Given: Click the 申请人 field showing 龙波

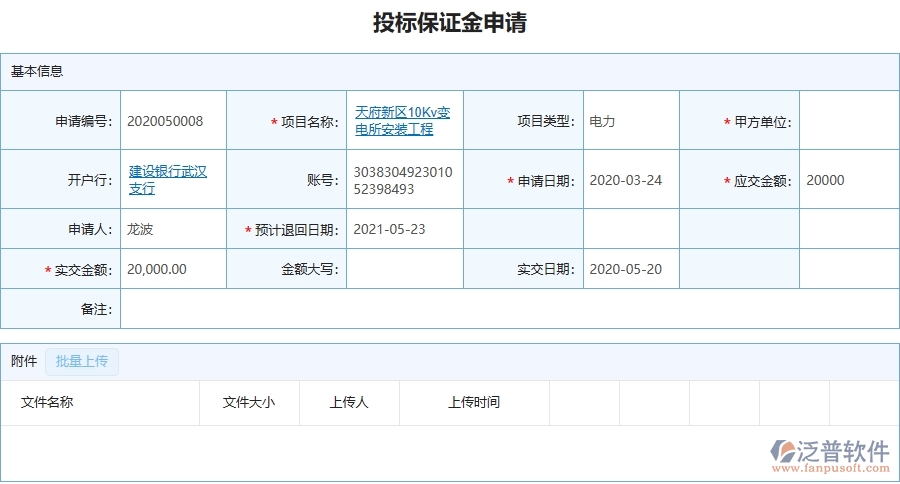Looking at the screenshot, I should click(x=172, y=229).
